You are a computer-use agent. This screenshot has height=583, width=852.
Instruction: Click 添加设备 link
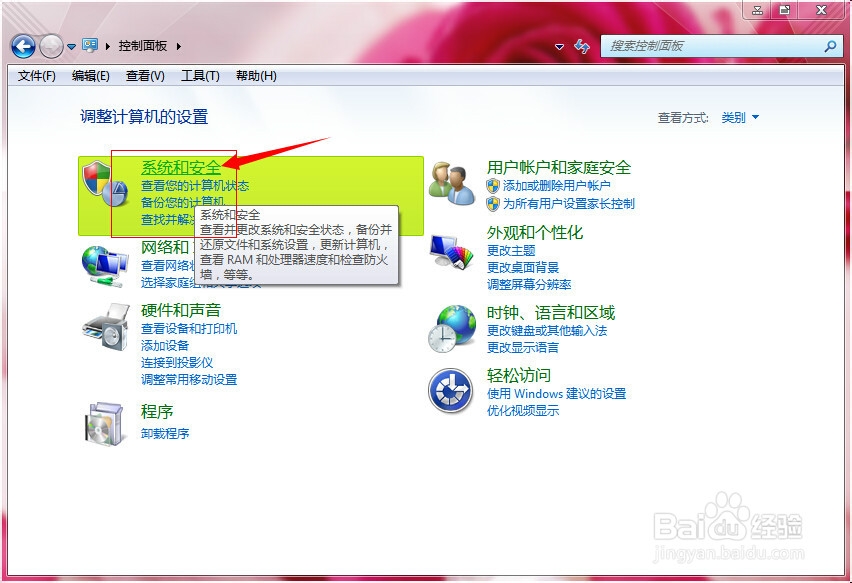[x=165, y=346]
